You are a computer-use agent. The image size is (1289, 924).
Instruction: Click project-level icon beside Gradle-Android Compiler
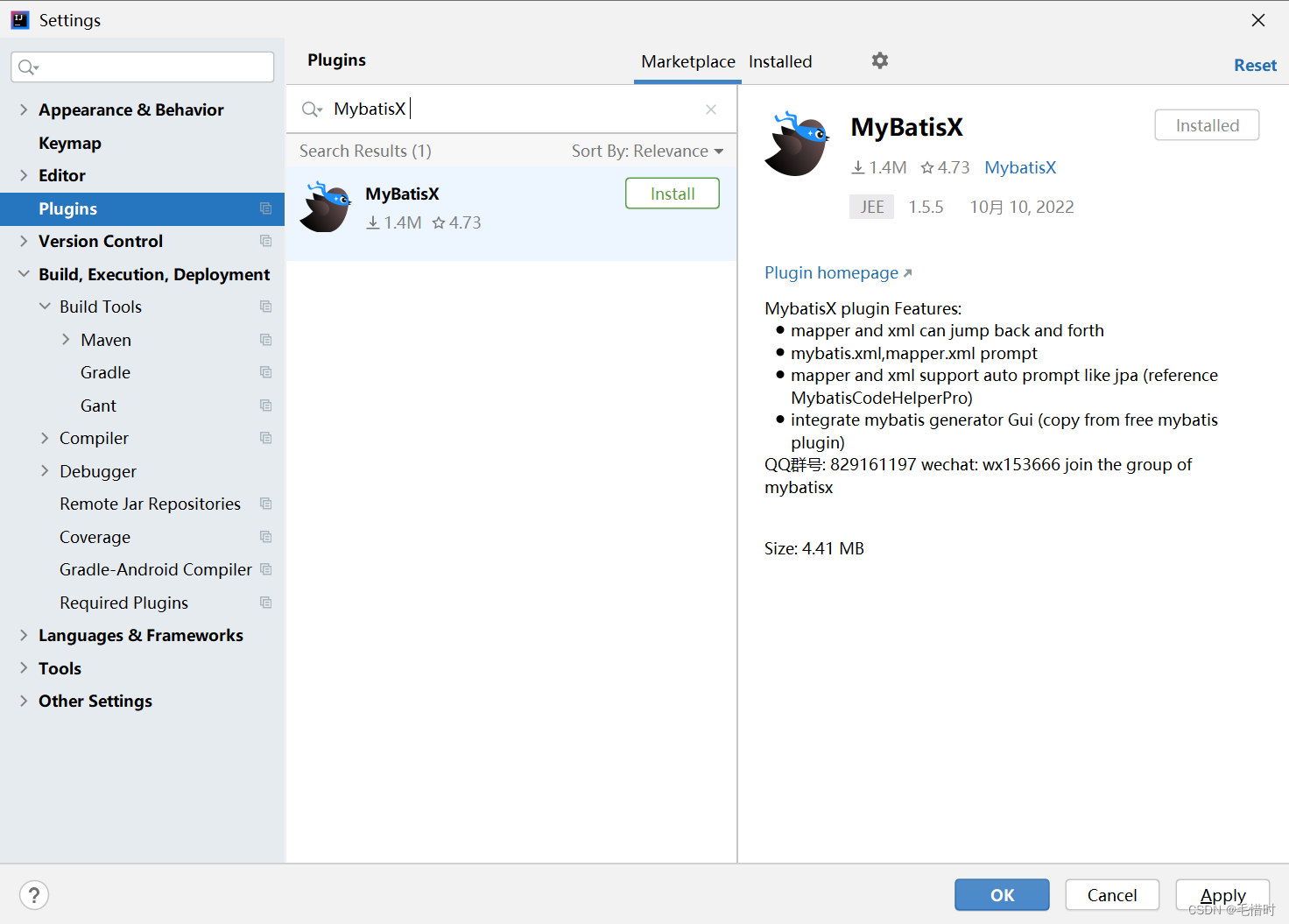coord(266,569)
